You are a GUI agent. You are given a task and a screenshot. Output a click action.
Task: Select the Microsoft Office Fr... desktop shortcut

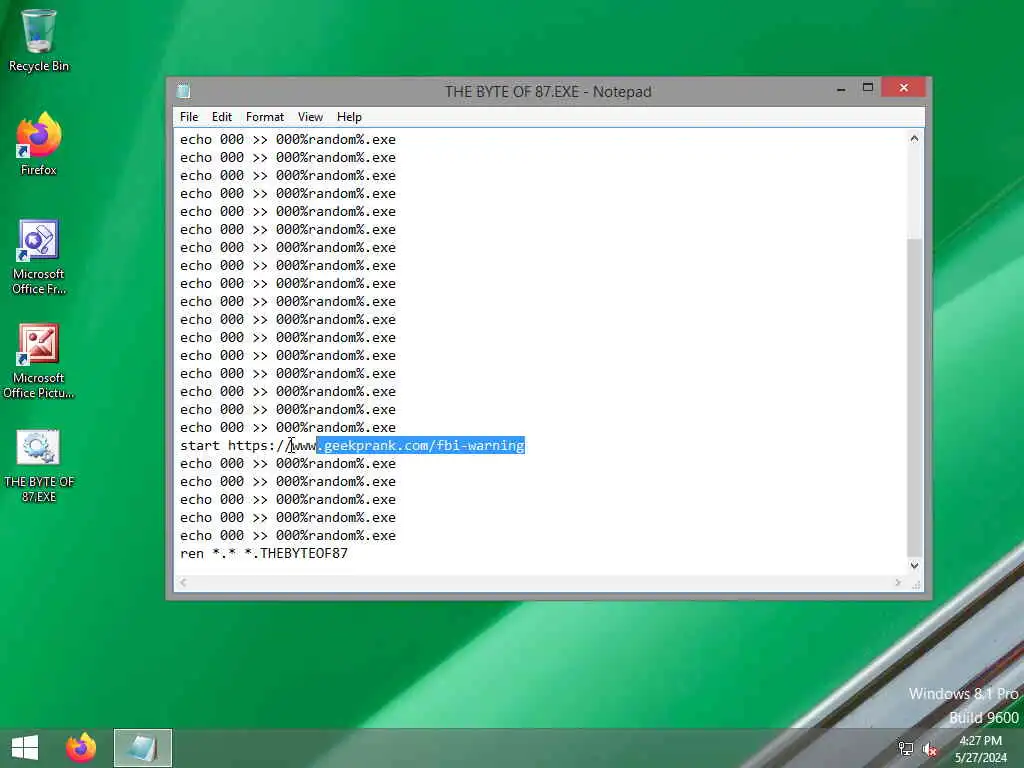pyautogui.click(x=39, y=257)
